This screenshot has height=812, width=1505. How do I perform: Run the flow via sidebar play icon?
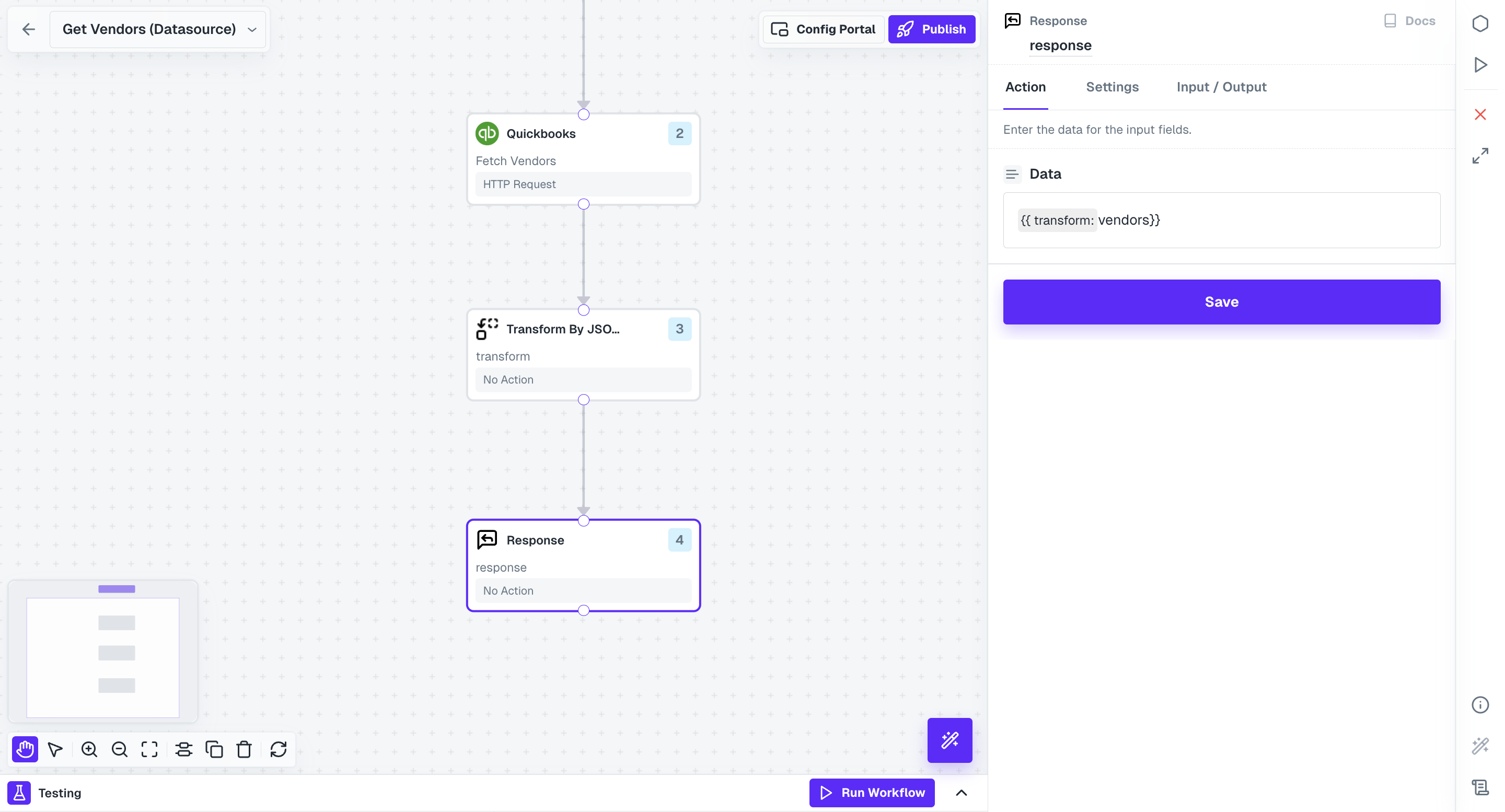(x=1480, y=65)
